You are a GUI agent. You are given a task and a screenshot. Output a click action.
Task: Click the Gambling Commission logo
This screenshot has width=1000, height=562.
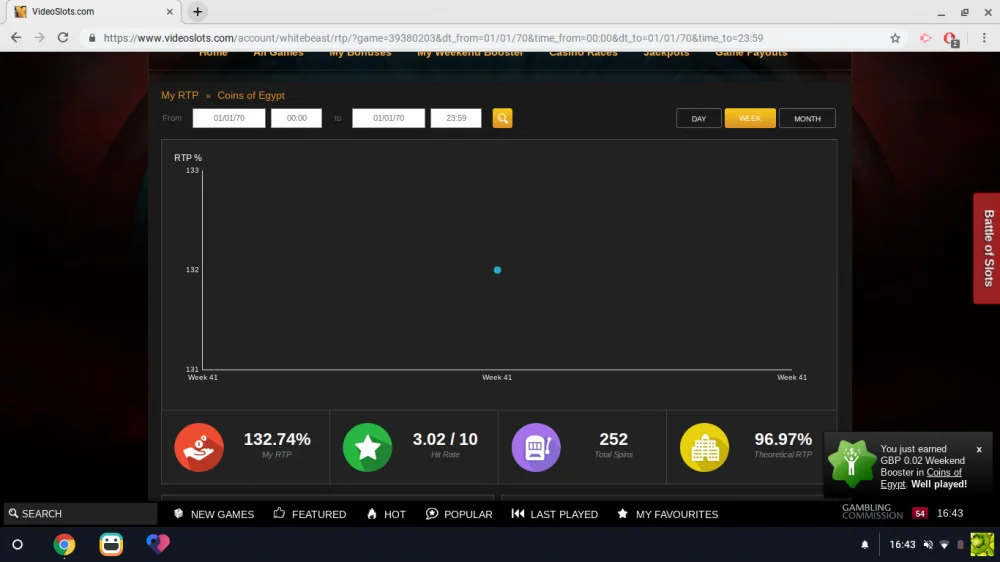(x=872, y=512)
